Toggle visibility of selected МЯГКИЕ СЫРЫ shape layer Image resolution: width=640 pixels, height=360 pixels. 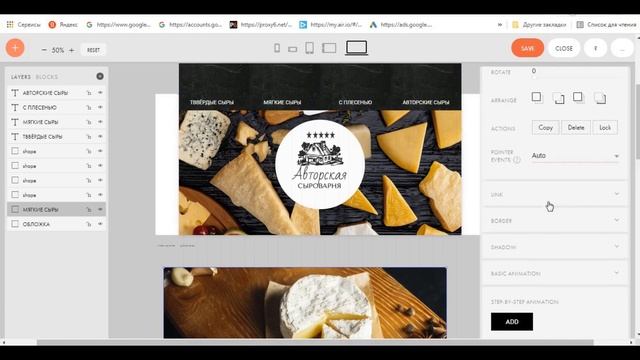tap(100, 209)
